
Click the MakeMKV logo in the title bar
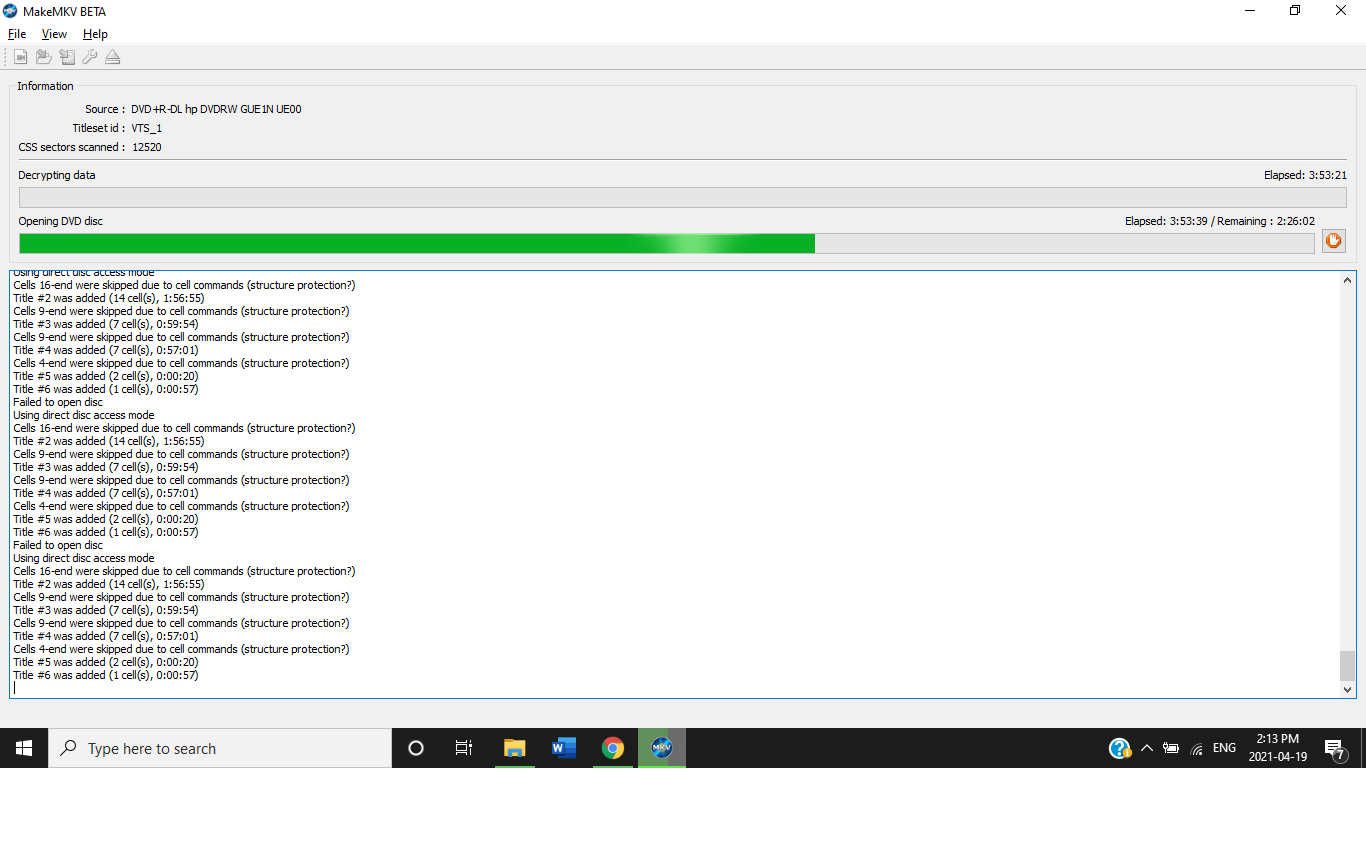coord(10,11)
